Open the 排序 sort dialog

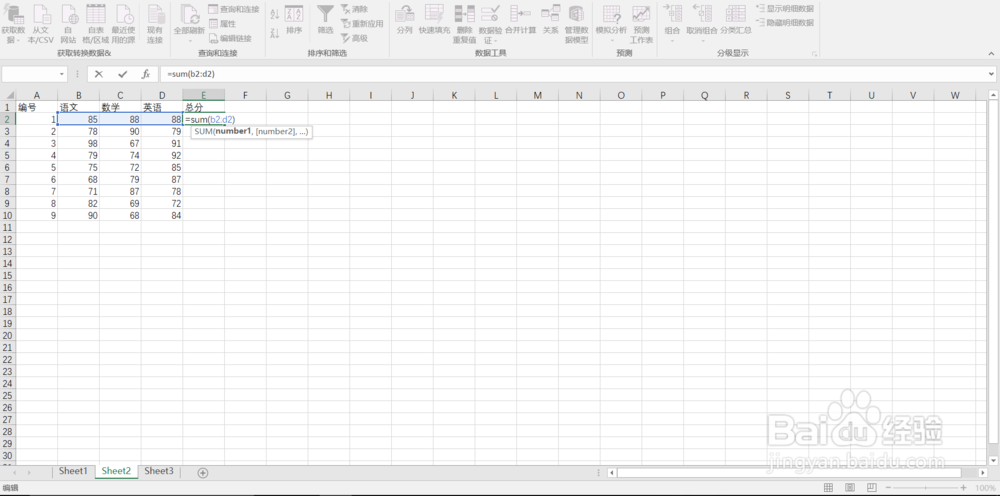click(294, 19)
